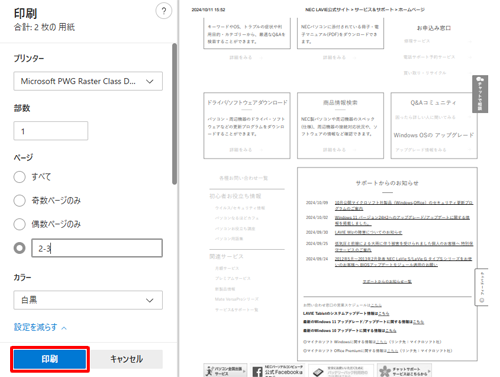
Task: Click the サポートからのお知らせ heading
Action: click(x=387, y=183)
